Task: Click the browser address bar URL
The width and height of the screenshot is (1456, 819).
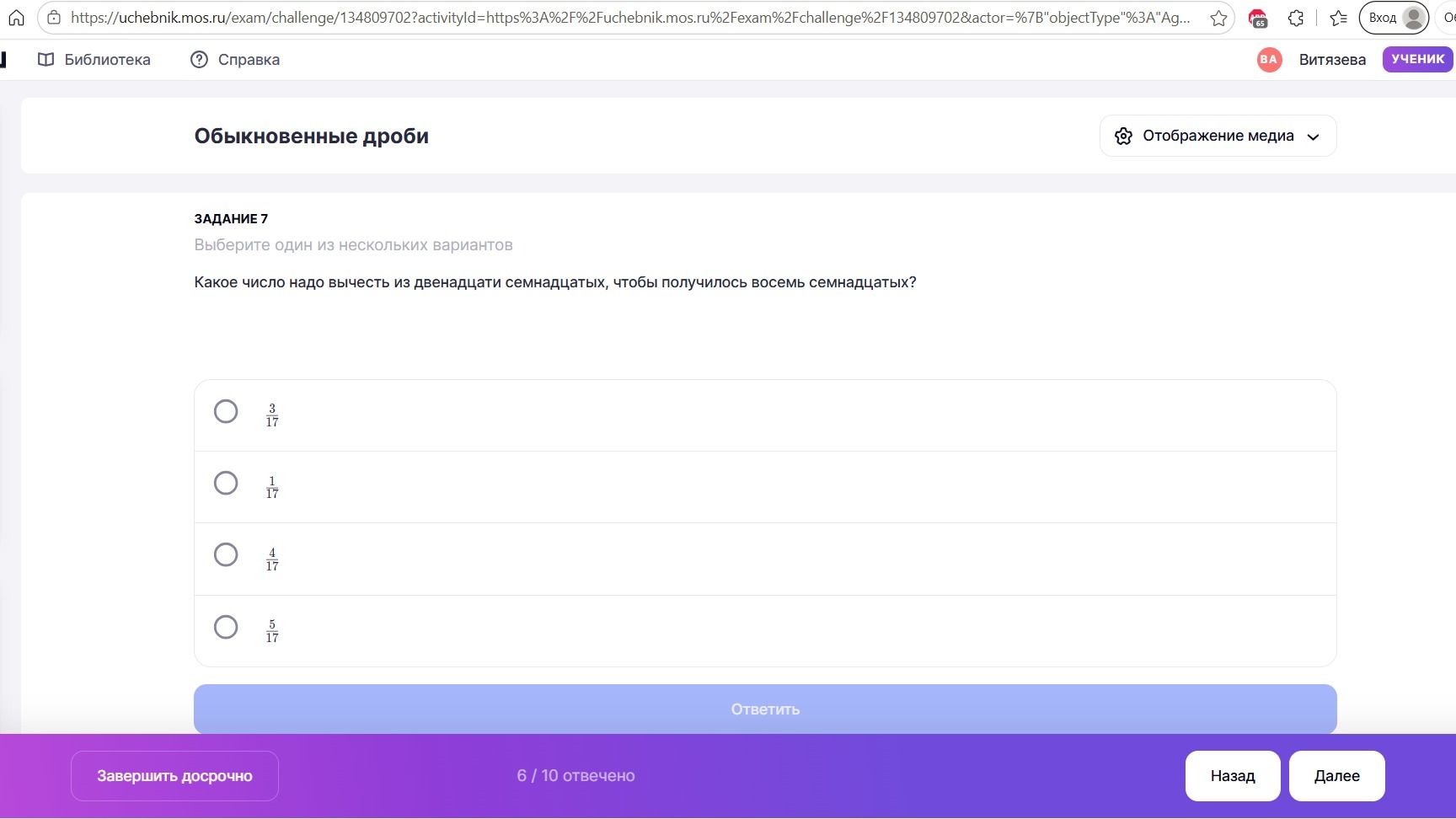Action: (630, 18)
